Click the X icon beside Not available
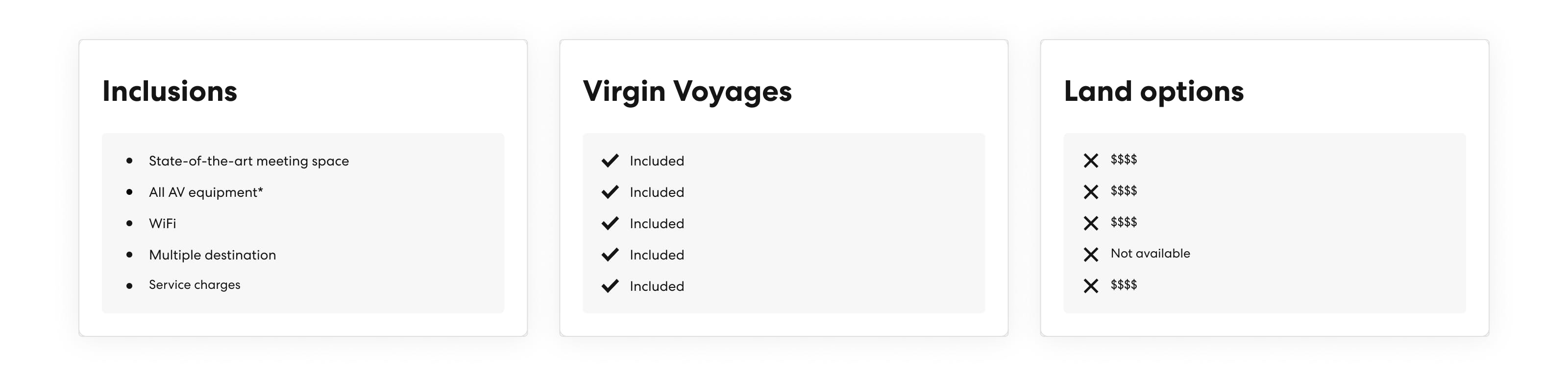 point(1091,254)
